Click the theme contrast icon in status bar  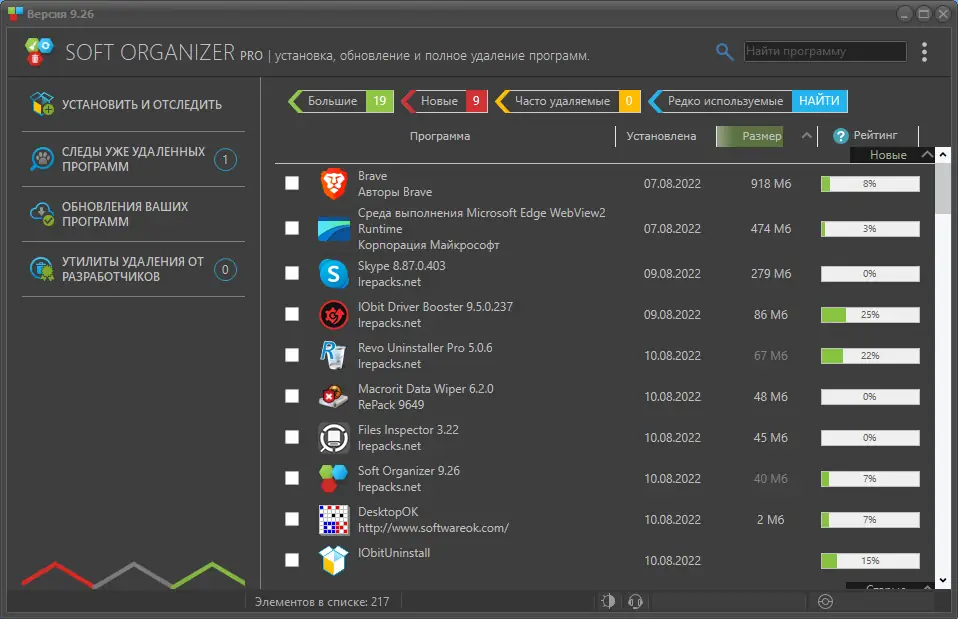tap(609, 602)
